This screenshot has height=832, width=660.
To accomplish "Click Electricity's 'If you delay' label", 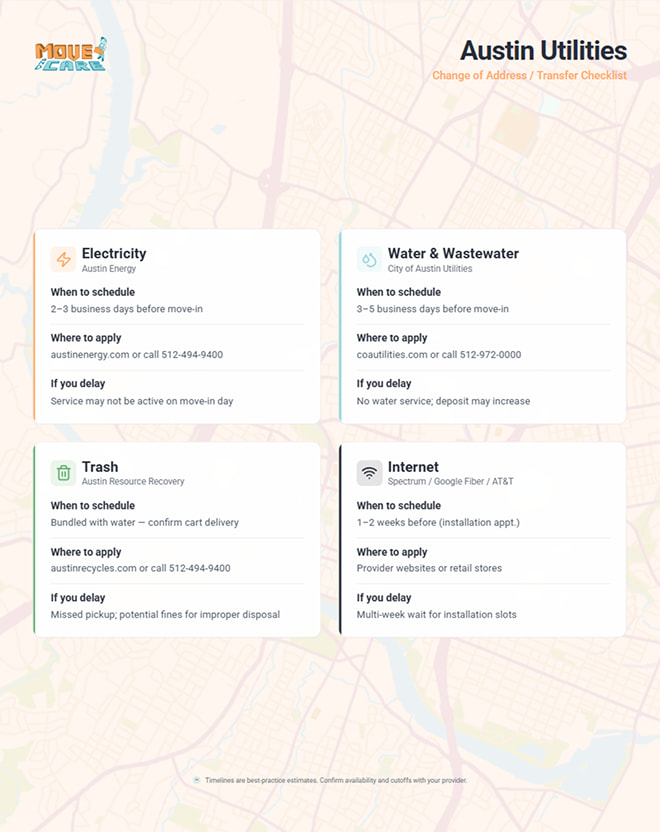I will click(78, 384).
